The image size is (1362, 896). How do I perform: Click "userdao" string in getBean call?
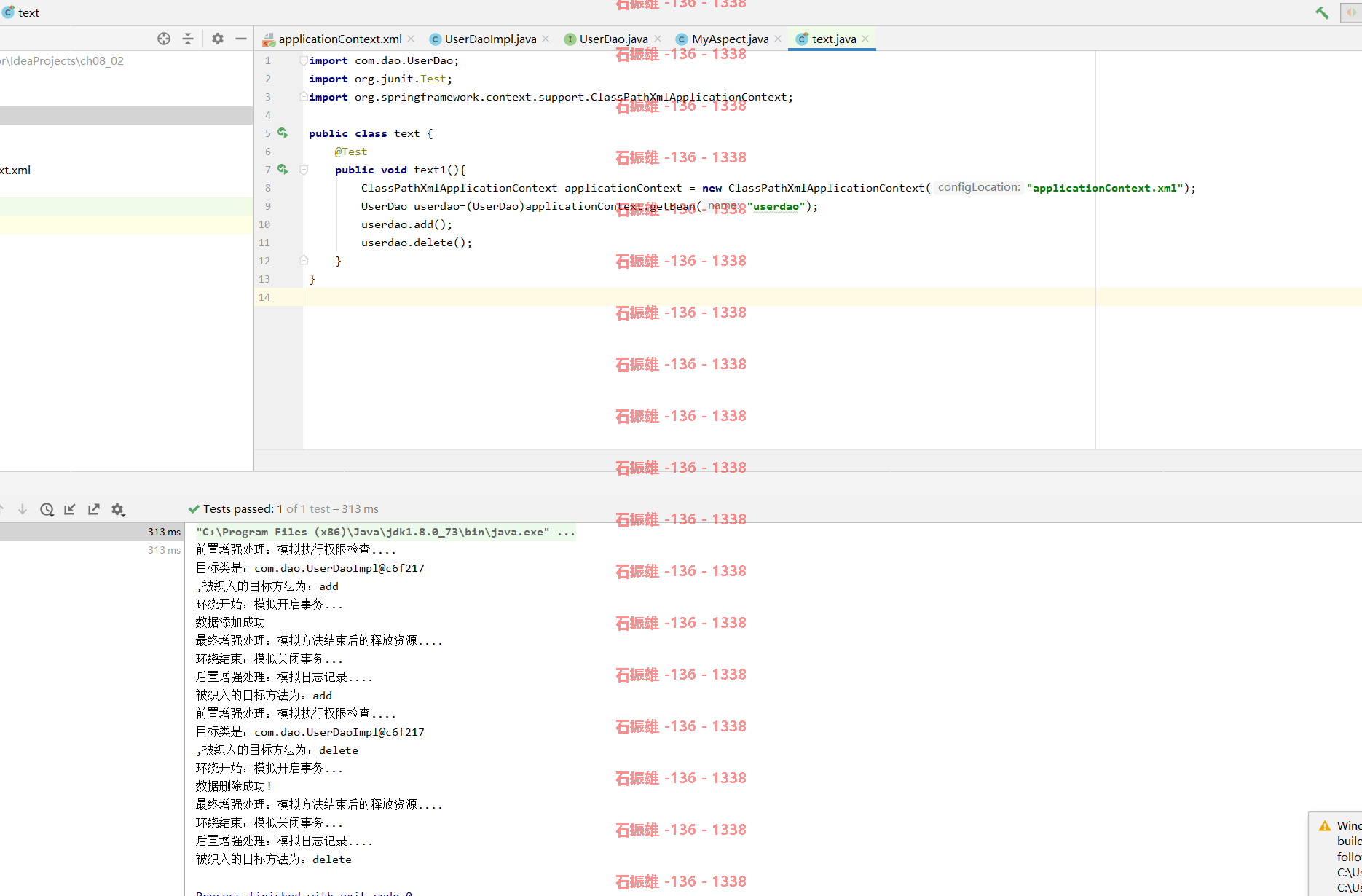[x=776, y=206]
